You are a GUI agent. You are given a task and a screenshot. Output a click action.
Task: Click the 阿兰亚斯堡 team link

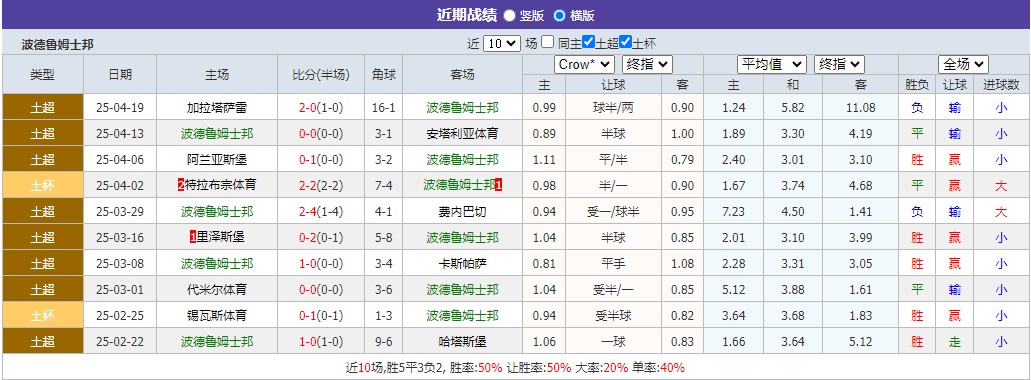pyautogui.click(x=217, y=160)
